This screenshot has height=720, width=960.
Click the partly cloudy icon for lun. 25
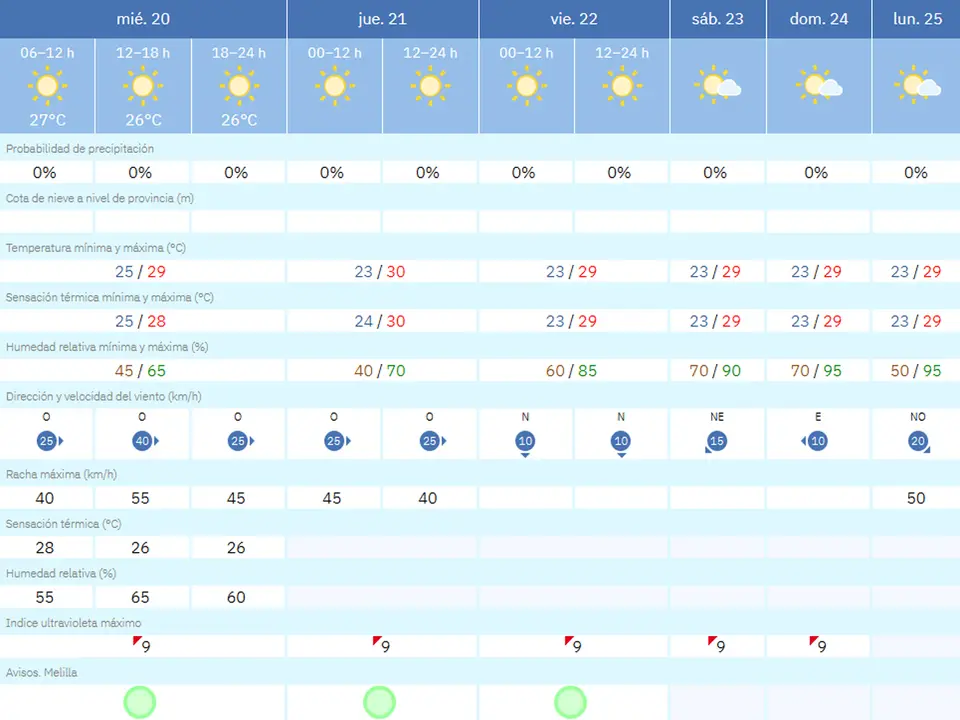point(917,84)
